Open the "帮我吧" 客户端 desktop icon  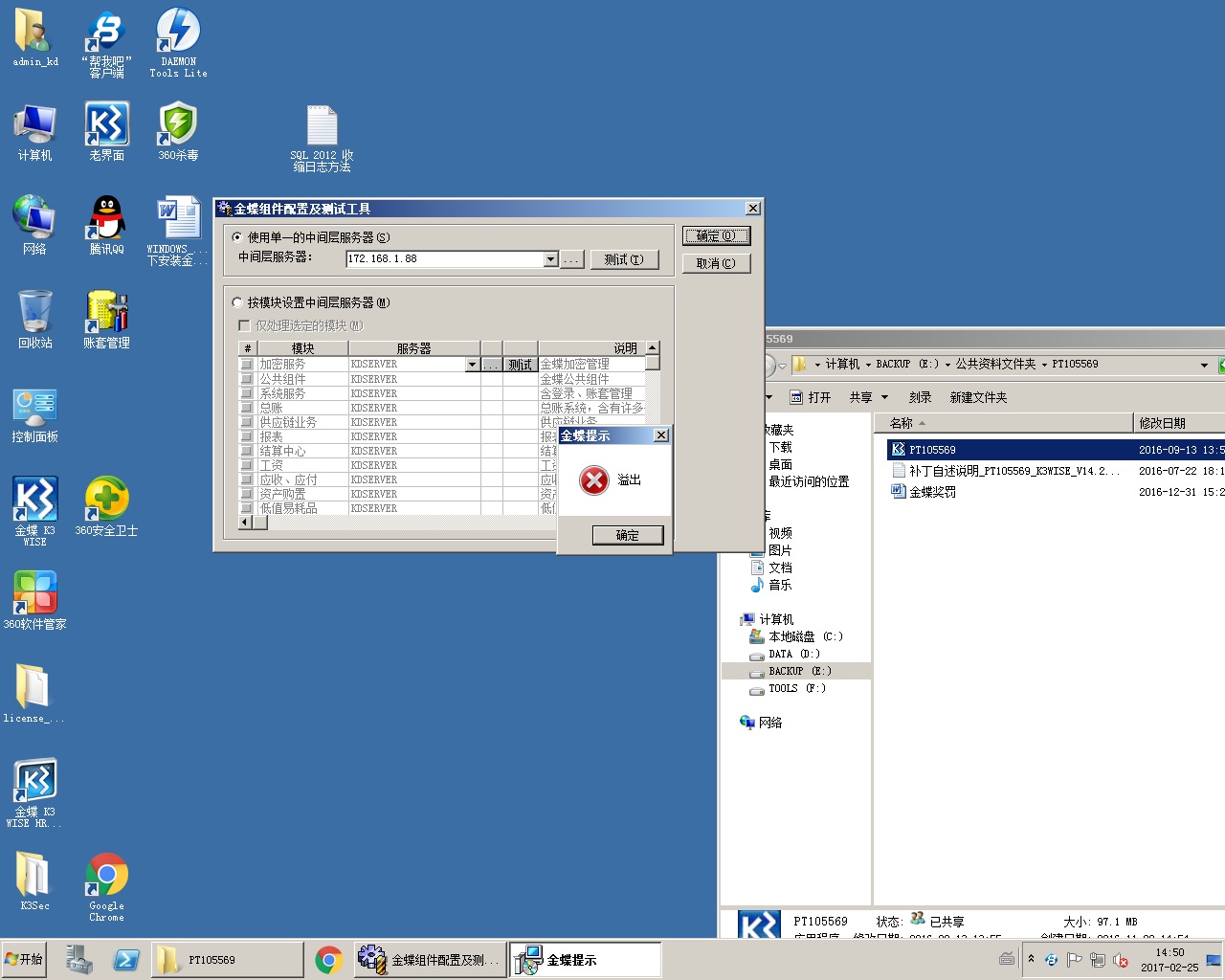(x=106, y=42)
